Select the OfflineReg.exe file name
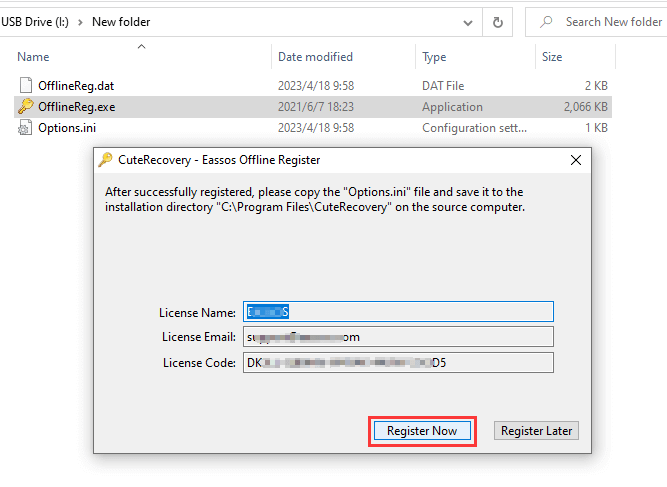667x487 pixels. pyautogui.click(x=77, y=106)
